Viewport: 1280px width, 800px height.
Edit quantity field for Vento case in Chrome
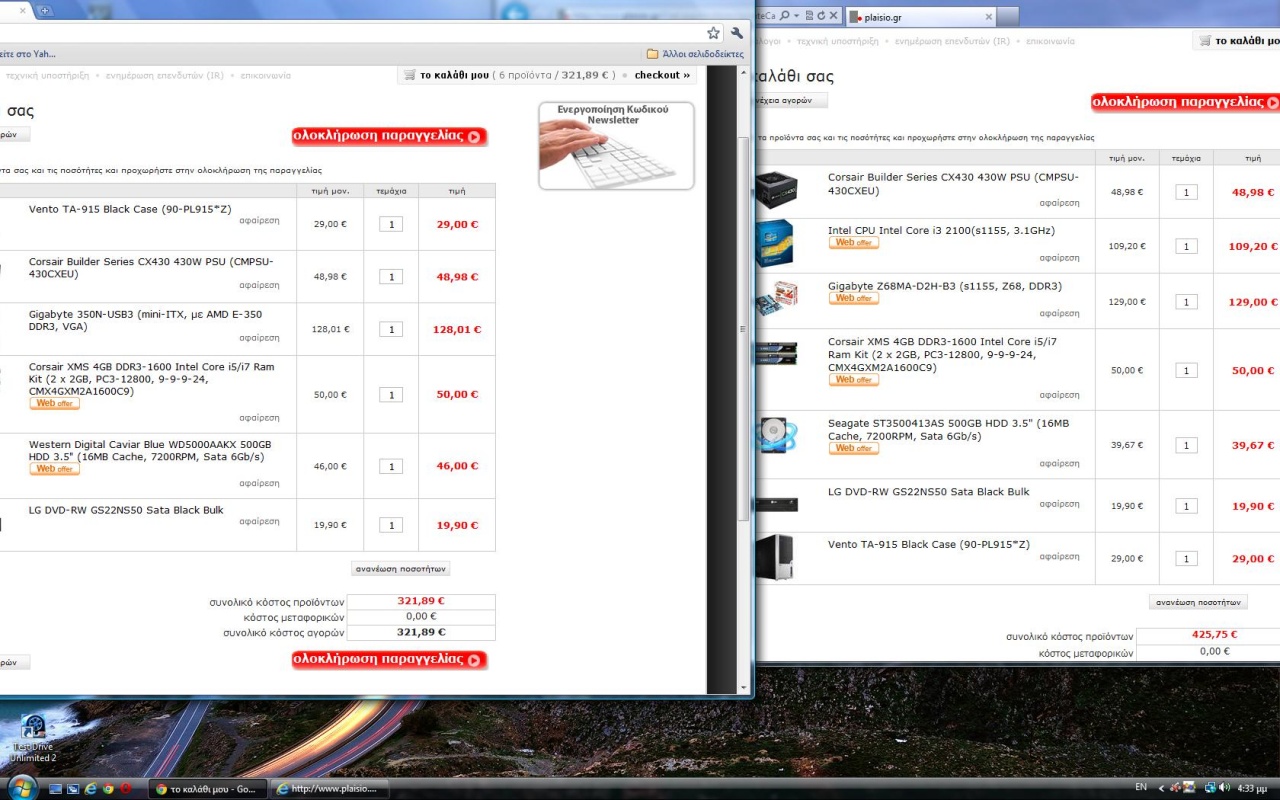(391, 224)
